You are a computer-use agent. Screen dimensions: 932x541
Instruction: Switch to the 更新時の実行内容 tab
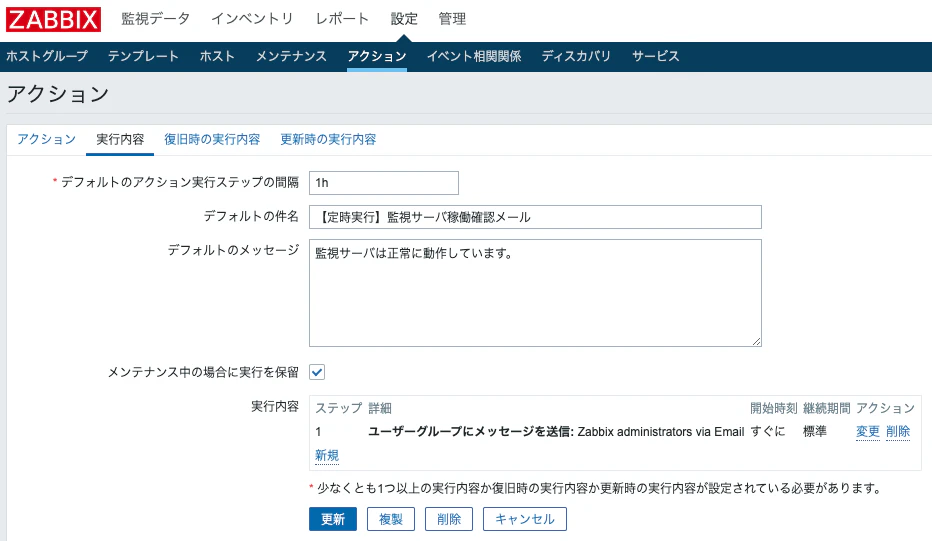(x=328, y=140)
